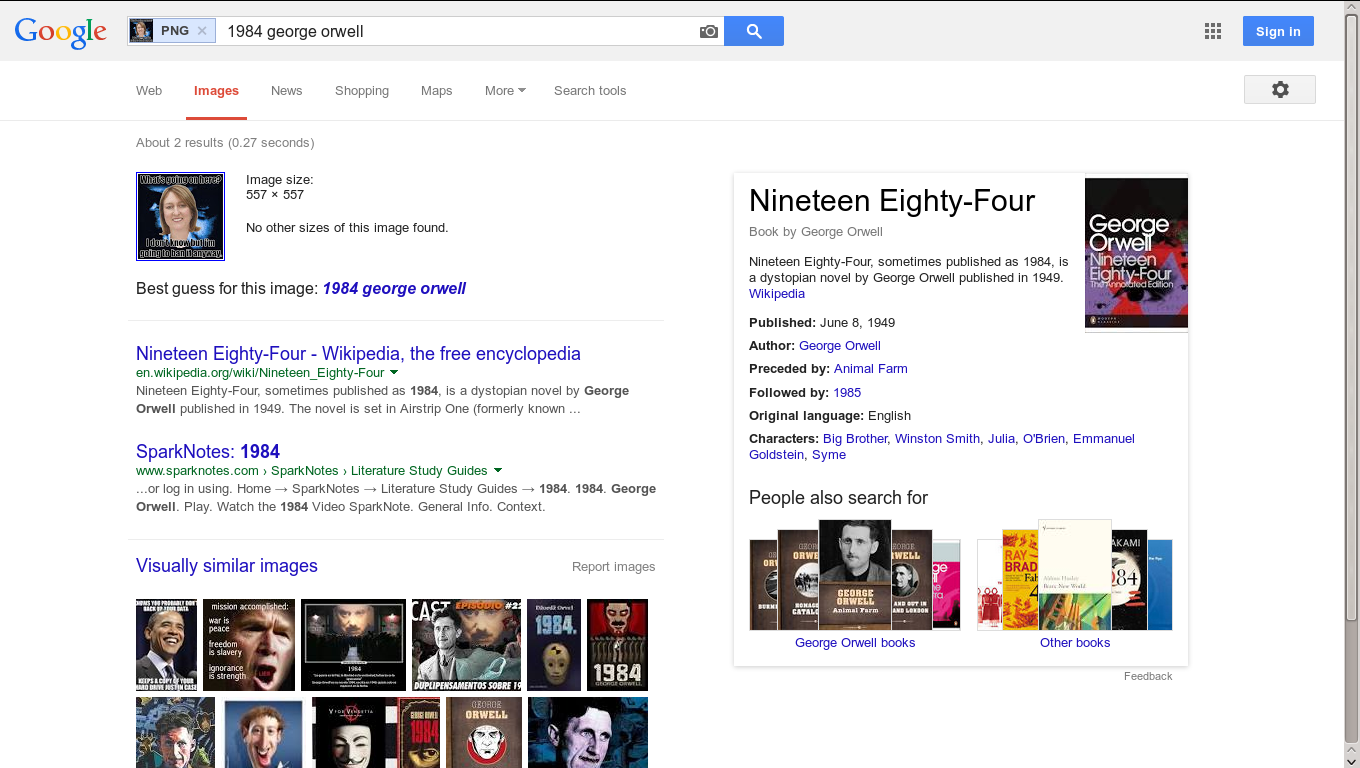
Task: Go to the Maps tab
Action: (436, 90)
